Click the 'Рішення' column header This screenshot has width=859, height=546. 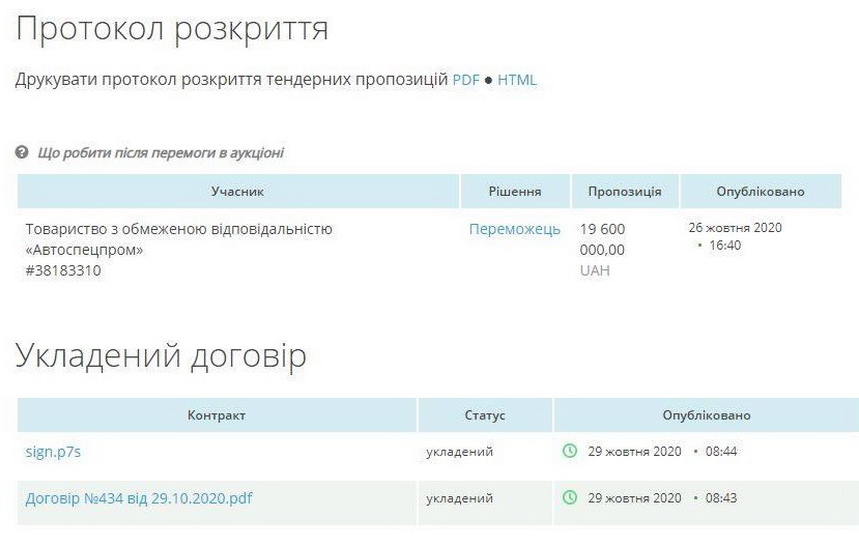[x=515, y=191]
